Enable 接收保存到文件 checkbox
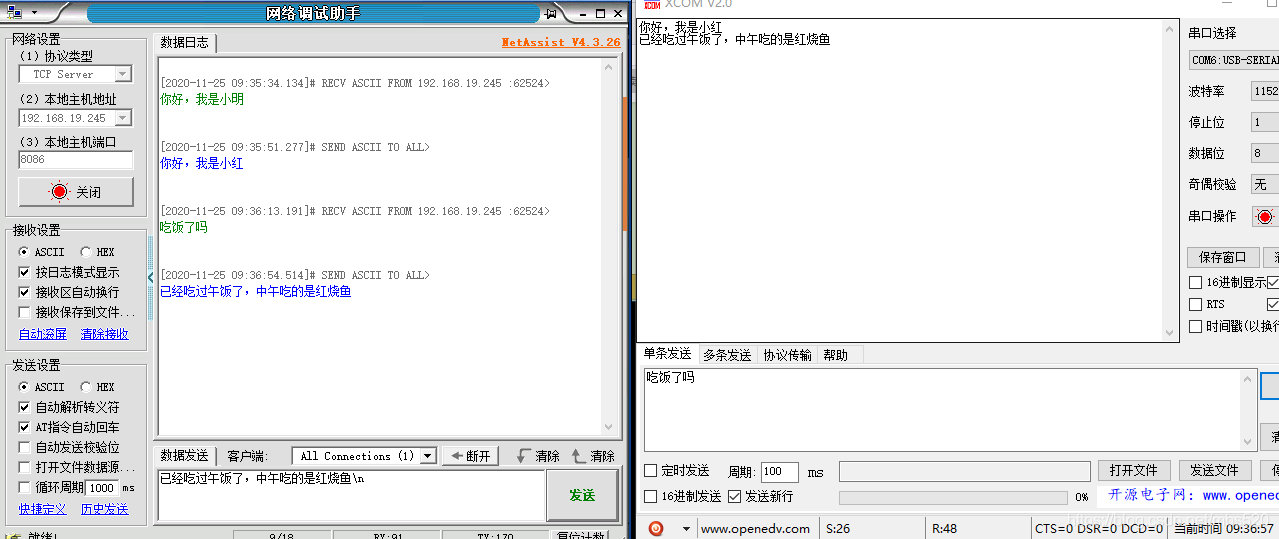Image resolution: width=1279 pixels, height=539 pixels. click(x=25, y=312)
